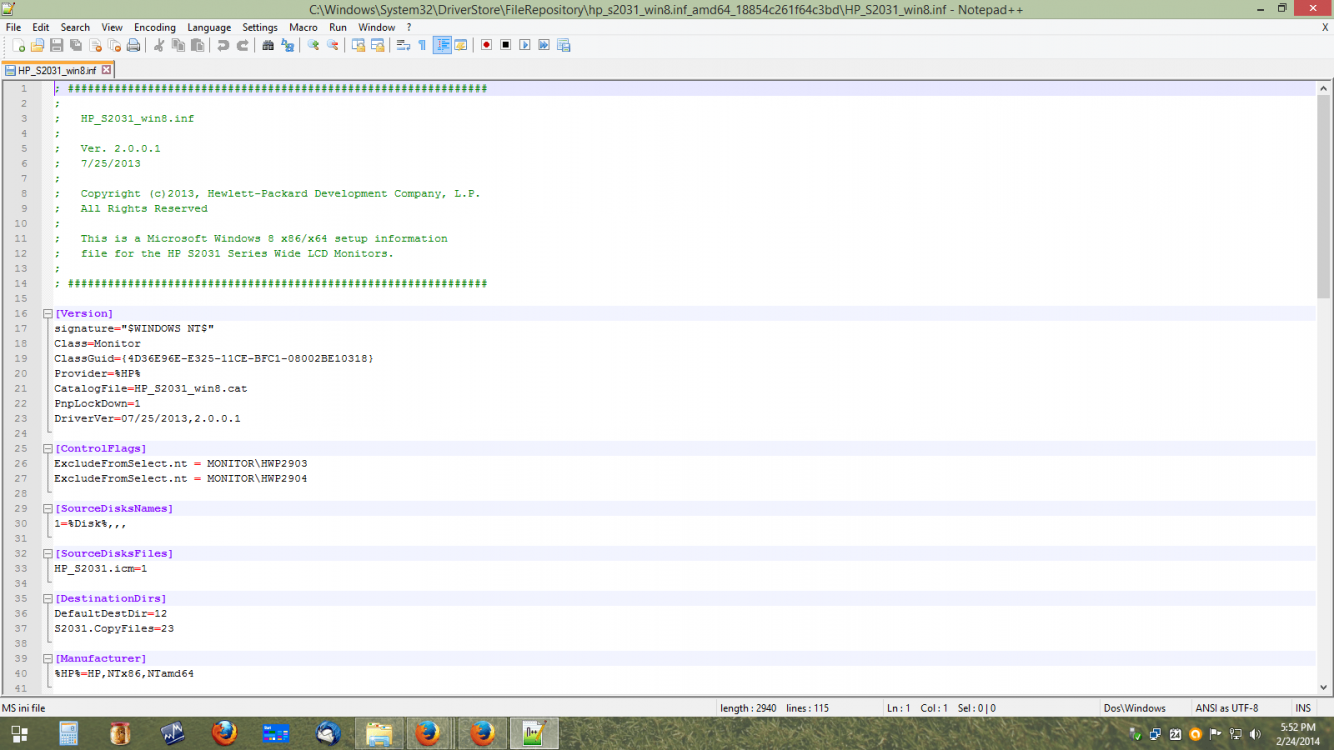Image resolution: width=1334 pixels, height=750 pixels.
Task: Open the Language menu
Action: [209, 27]
